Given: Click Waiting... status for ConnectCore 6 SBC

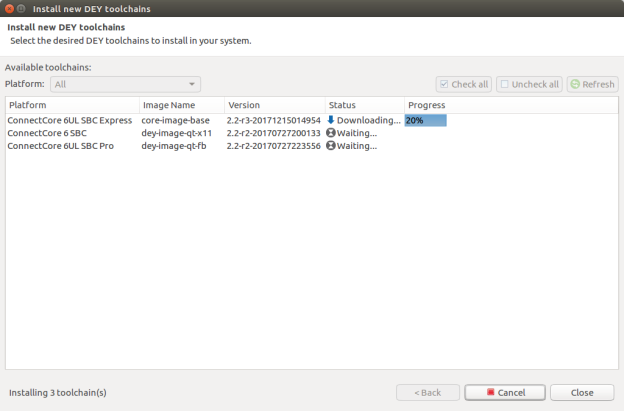Looking at the screenshot, I should tap(357, 133).
